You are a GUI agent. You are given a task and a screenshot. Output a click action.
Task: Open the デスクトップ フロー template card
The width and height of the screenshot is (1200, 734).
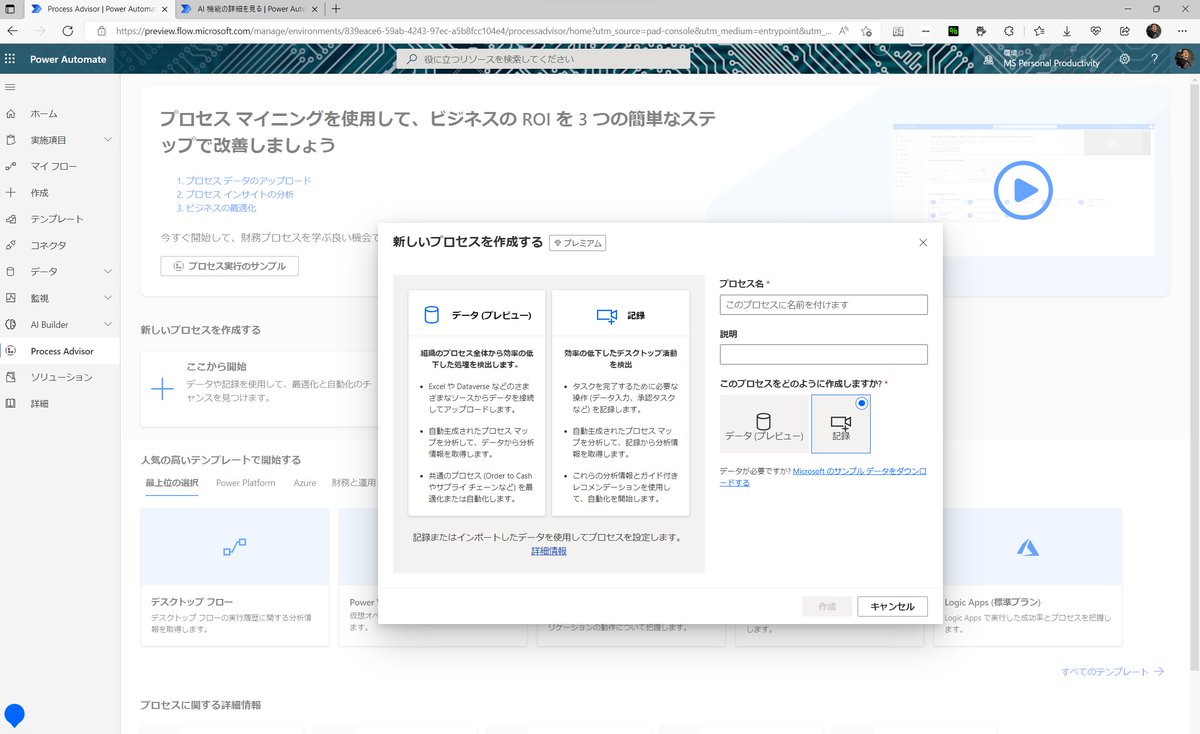235,577
